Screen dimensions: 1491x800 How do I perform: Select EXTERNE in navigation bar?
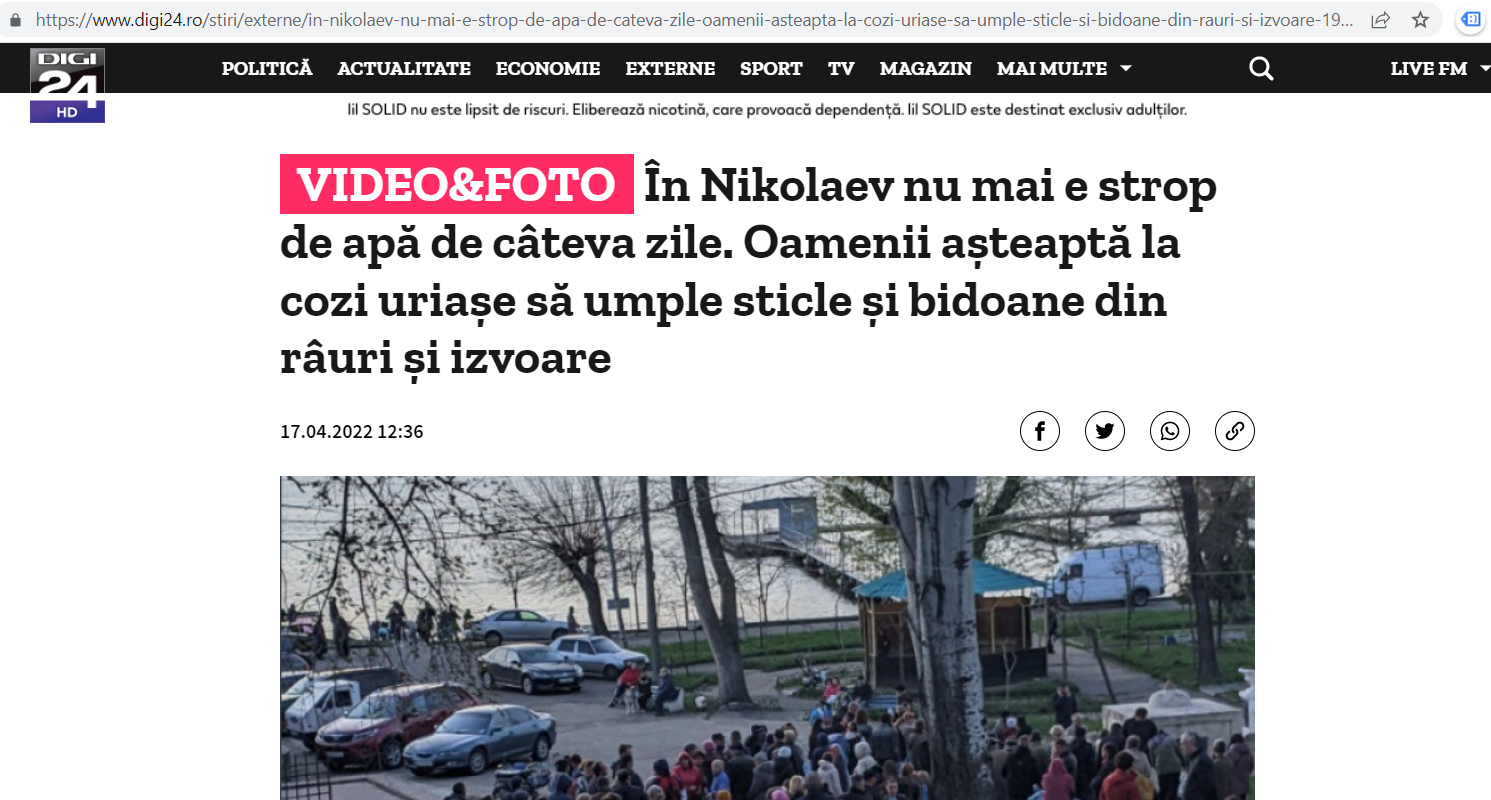click(670, 68)
